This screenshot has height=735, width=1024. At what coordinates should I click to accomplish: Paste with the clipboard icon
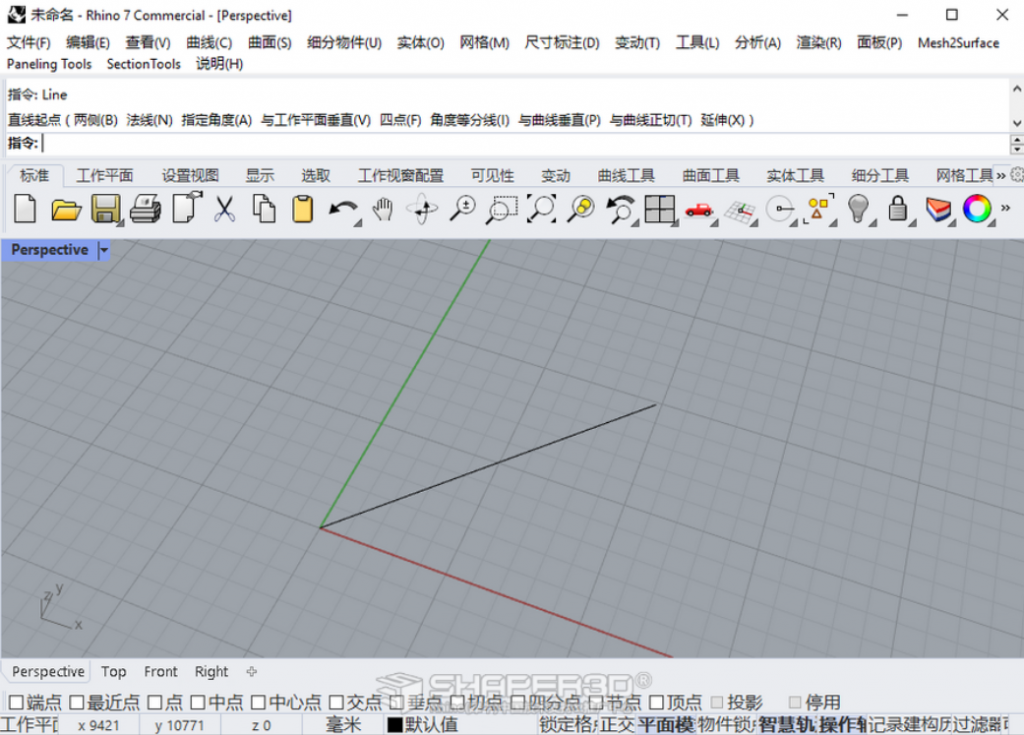[x=302, y=209]
